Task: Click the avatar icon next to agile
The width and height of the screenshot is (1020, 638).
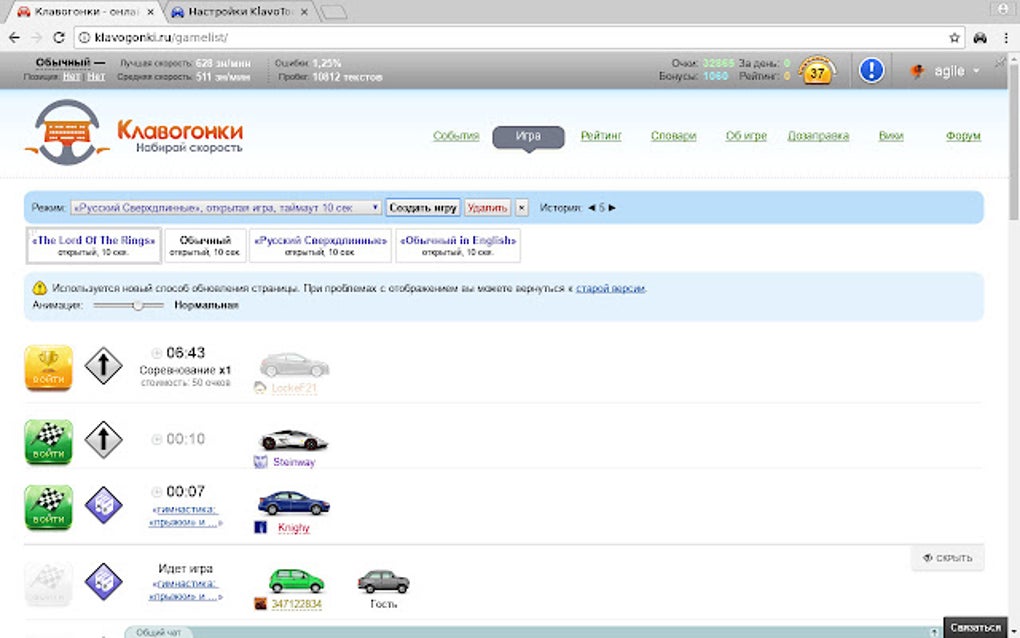Action: tap(917, 71)
